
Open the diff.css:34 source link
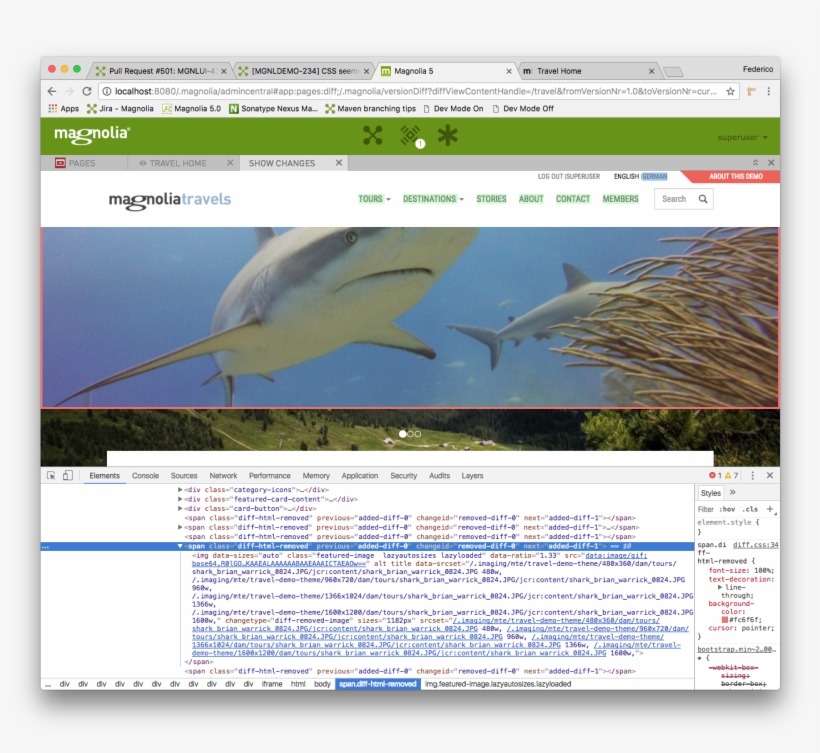[x=755, y=545]
